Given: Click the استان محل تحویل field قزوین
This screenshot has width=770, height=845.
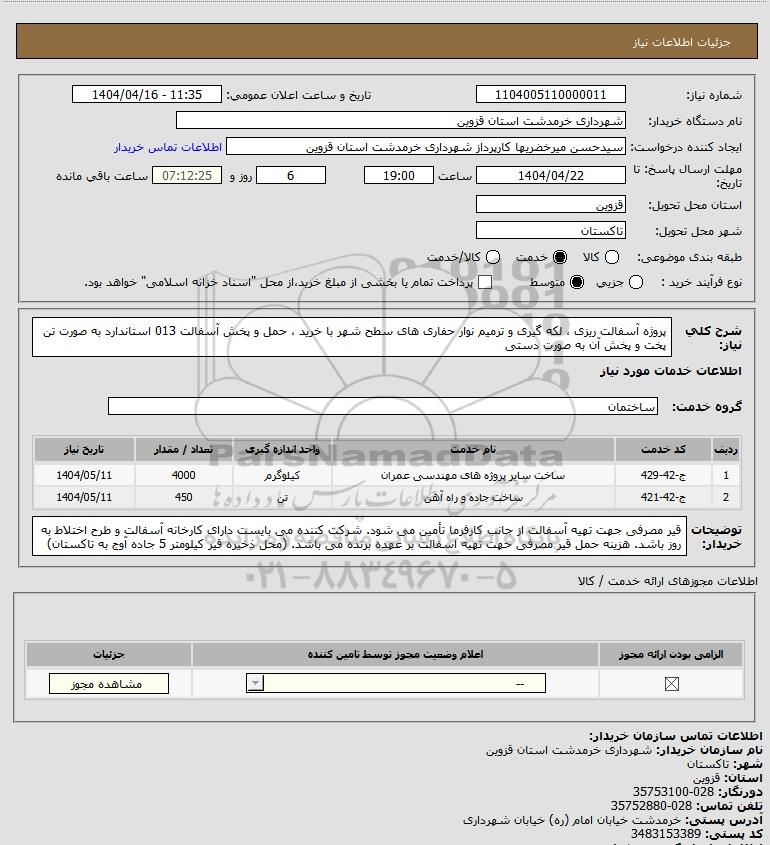Looking at the screenshot, I should click(x=551, y=205).
